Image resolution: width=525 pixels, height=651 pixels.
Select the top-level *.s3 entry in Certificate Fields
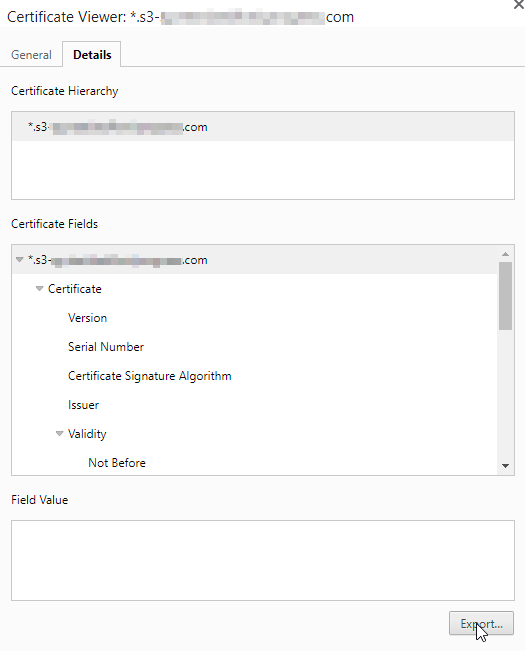(254, 260)
